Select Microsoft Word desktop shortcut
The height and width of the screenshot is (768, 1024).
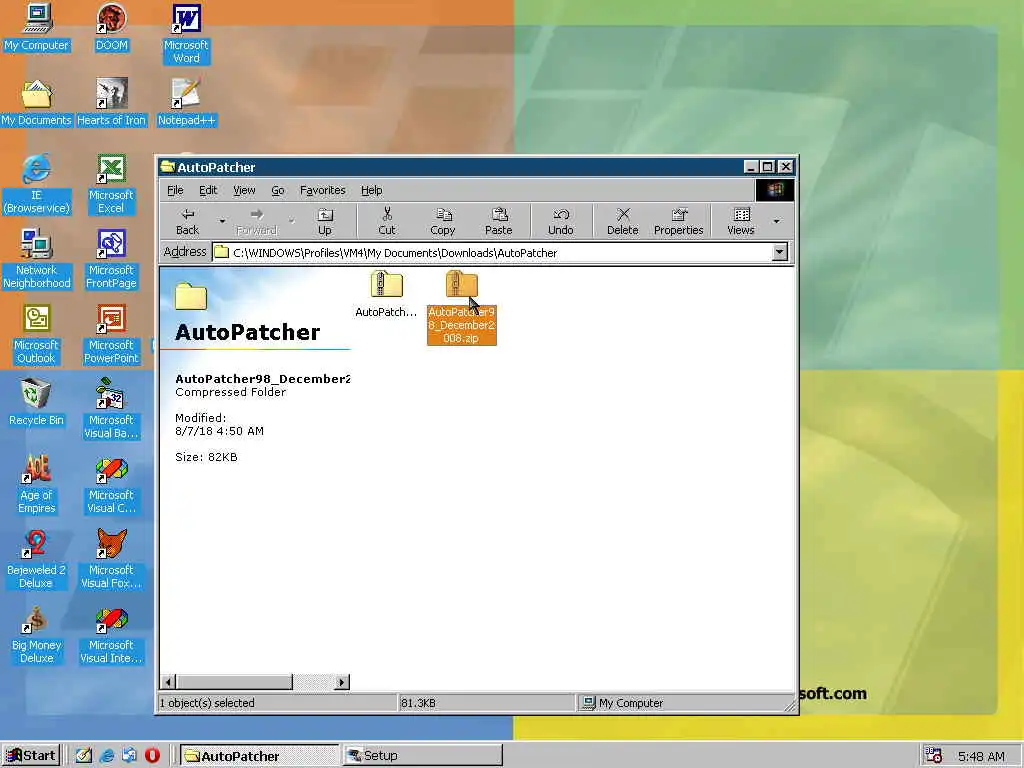(x=186, y=34)
